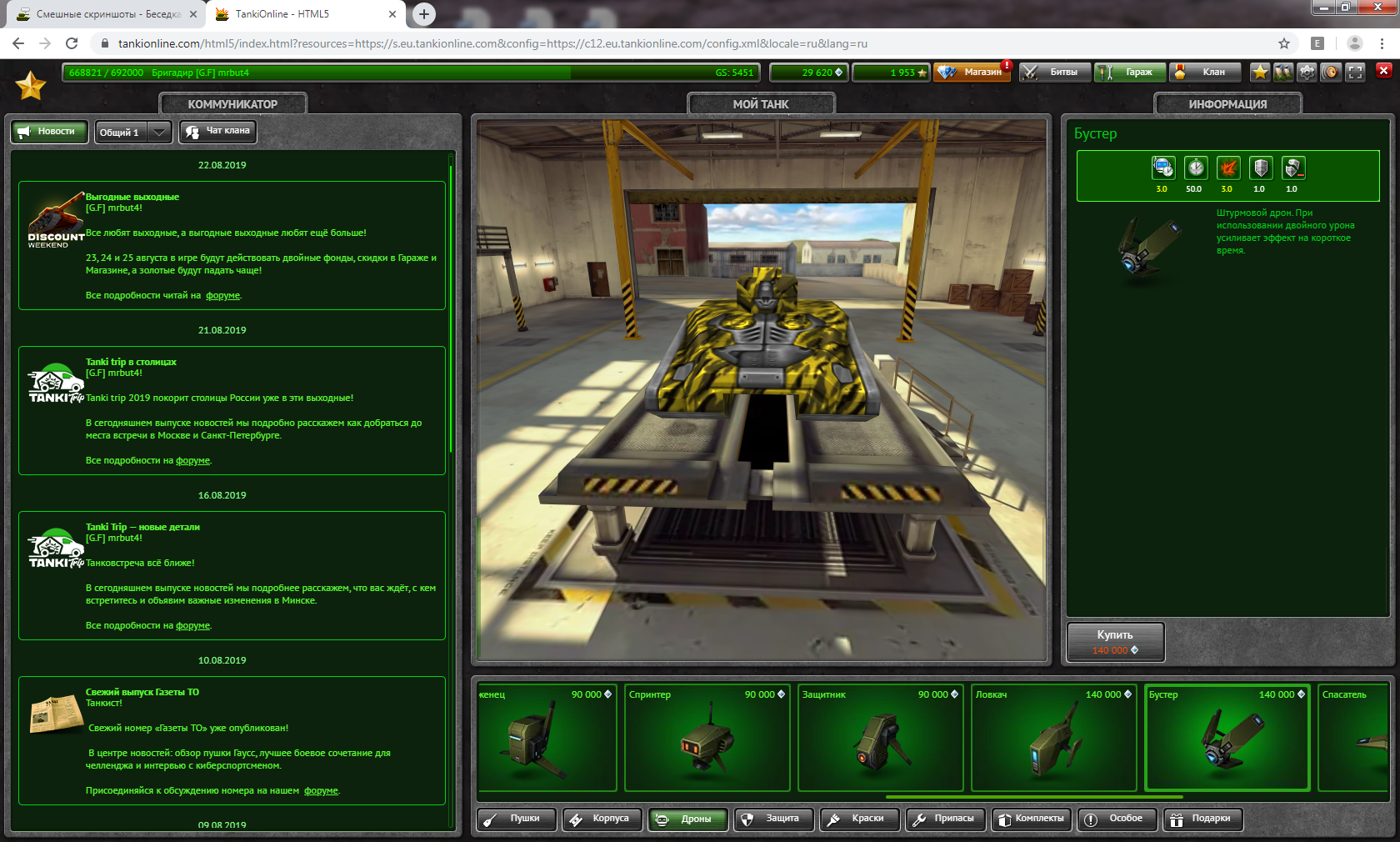Open Chrome three-dot menu
Screen dimensions: 1400x842
tap(1382, 43)
